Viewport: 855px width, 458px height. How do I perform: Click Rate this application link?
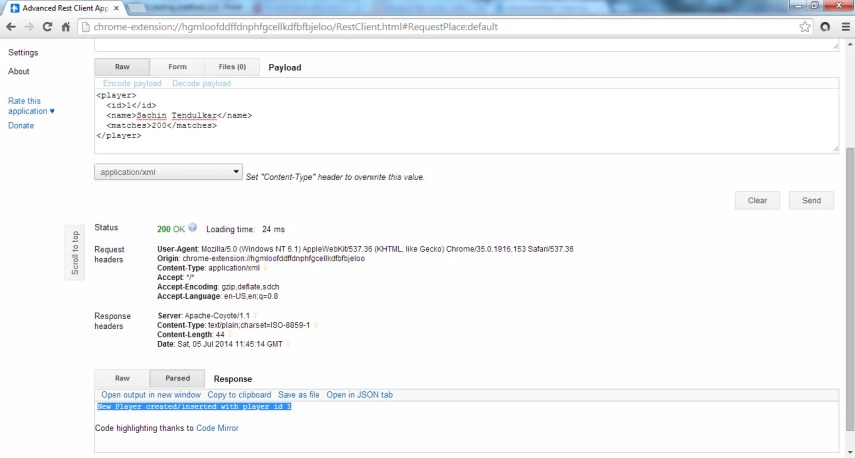32,106
